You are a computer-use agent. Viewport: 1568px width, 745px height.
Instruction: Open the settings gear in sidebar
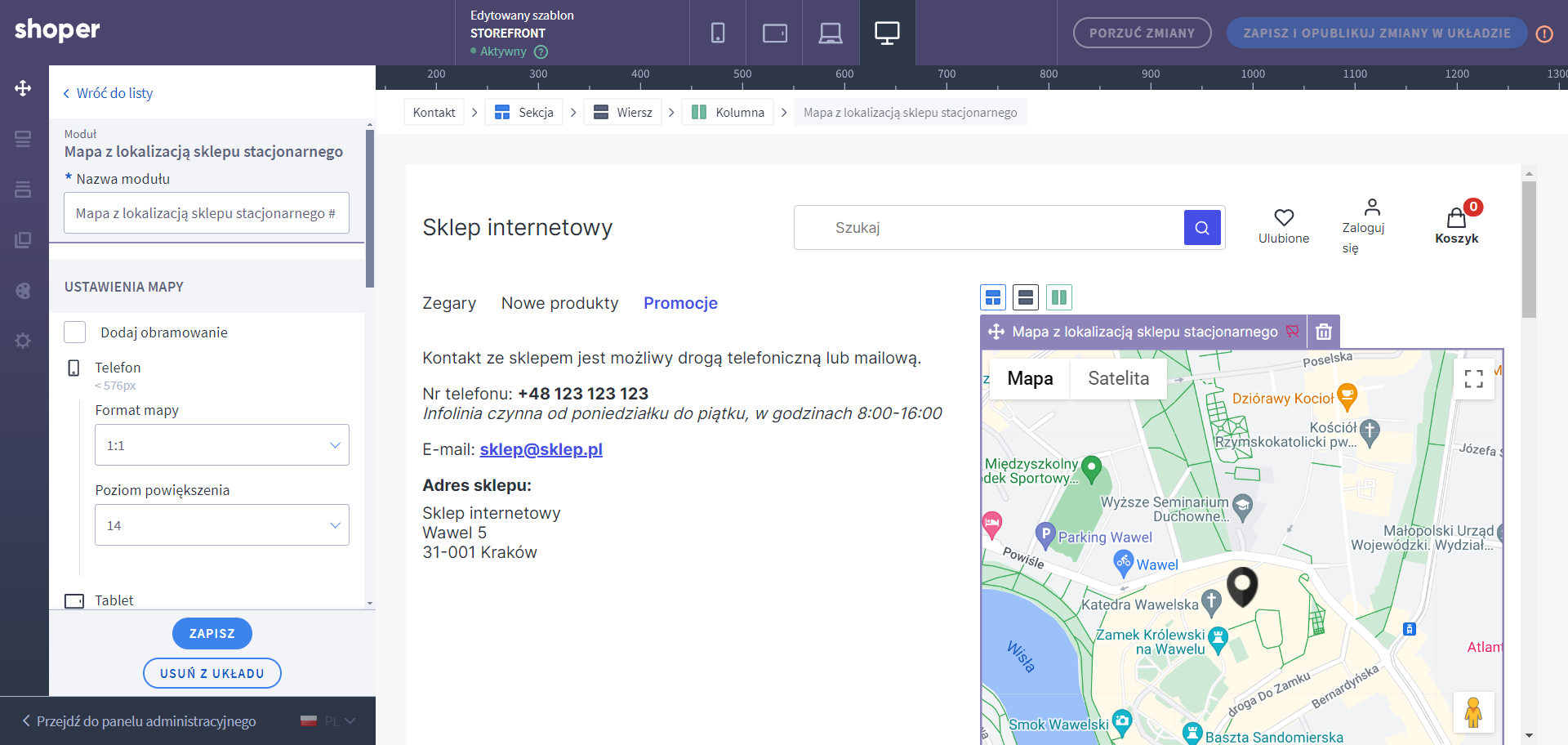point(23,341)
